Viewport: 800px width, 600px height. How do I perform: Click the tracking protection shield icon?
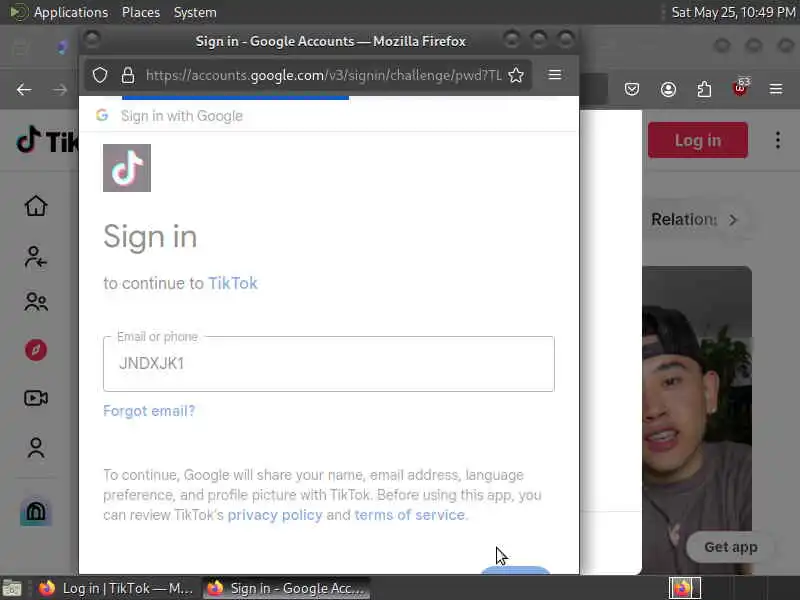click(100, 75)
